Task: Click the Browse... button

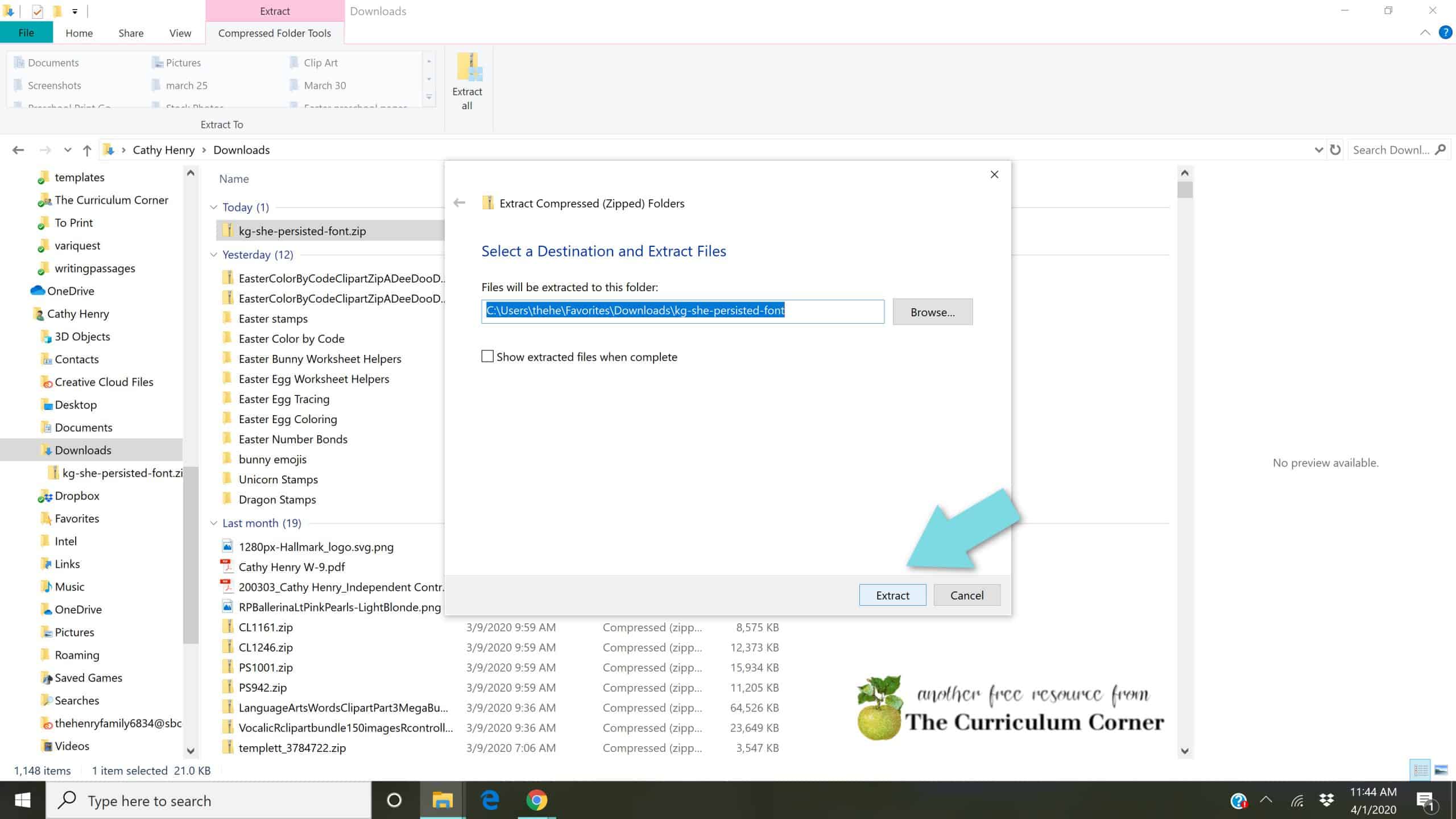Action: (932, 312)
